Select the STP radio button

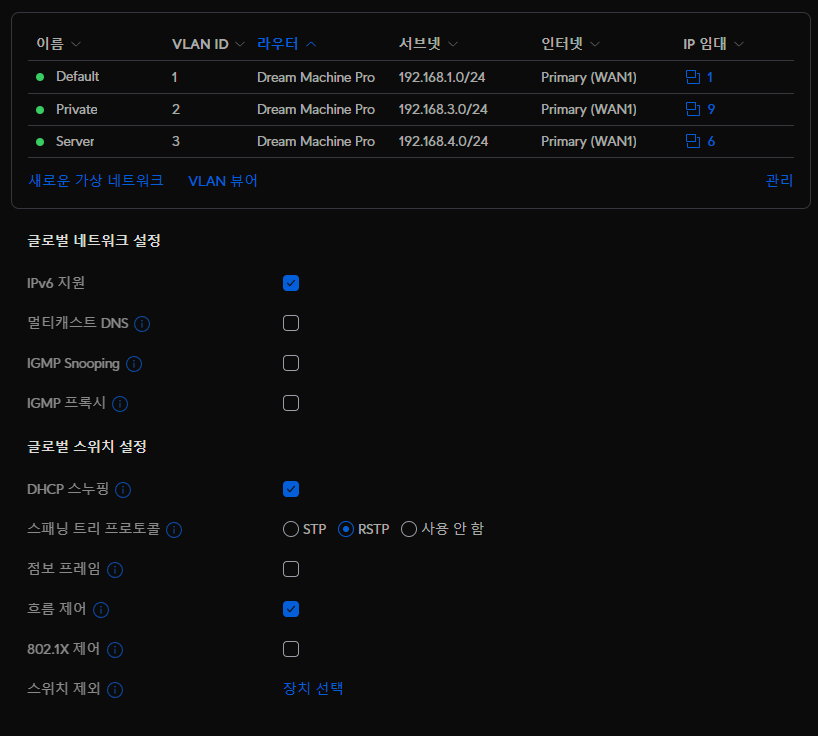(x=291, y=529)
